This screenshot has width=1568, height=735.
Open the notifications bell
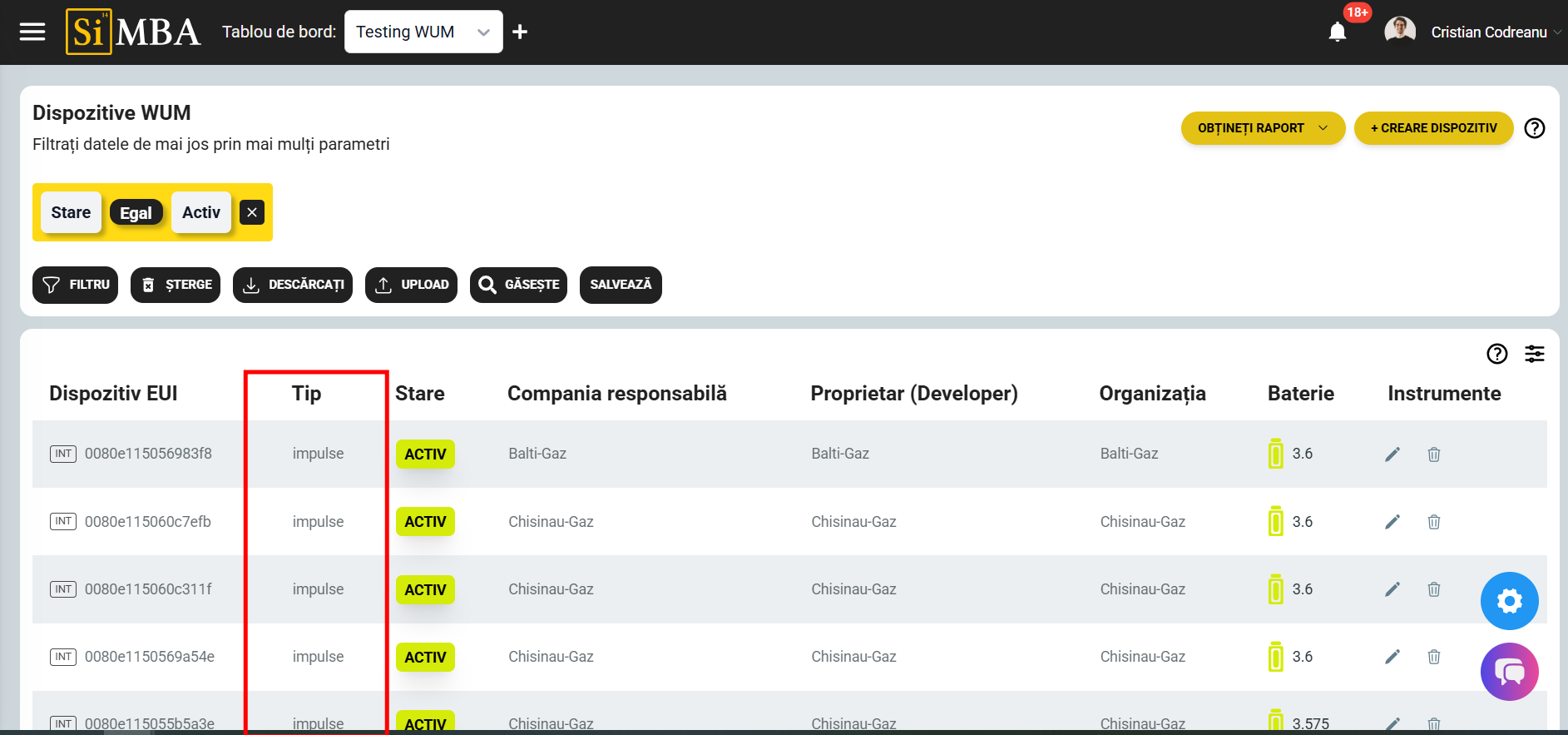pyautogui.click(x=1337, y=32)
